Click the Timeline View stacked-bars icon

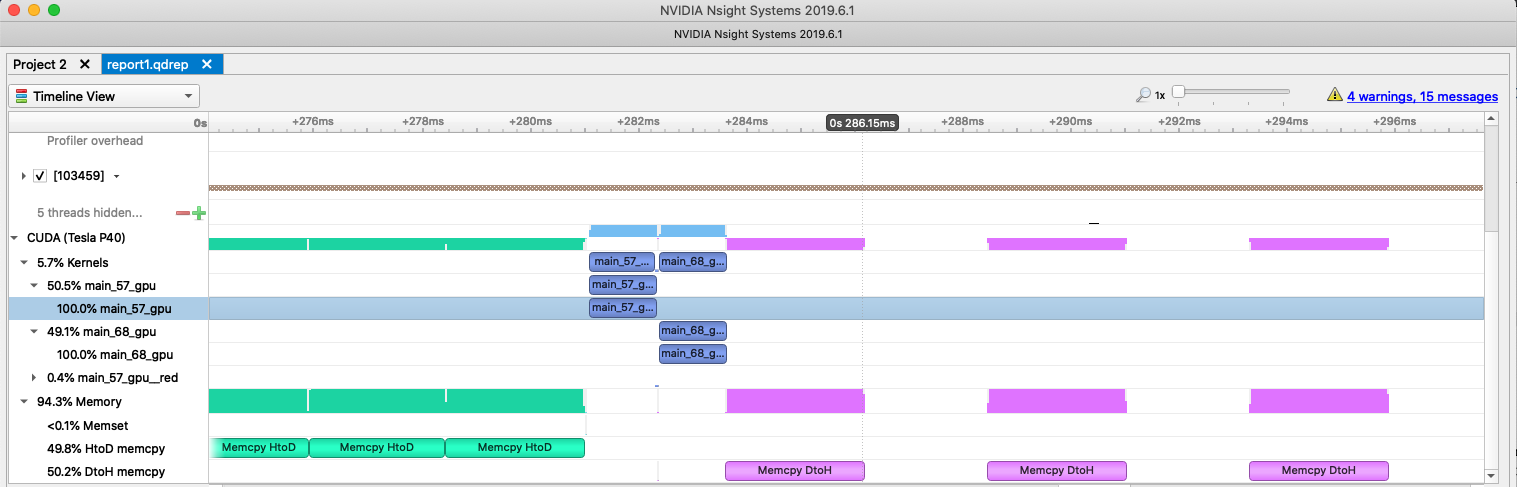tap(22, 96)
